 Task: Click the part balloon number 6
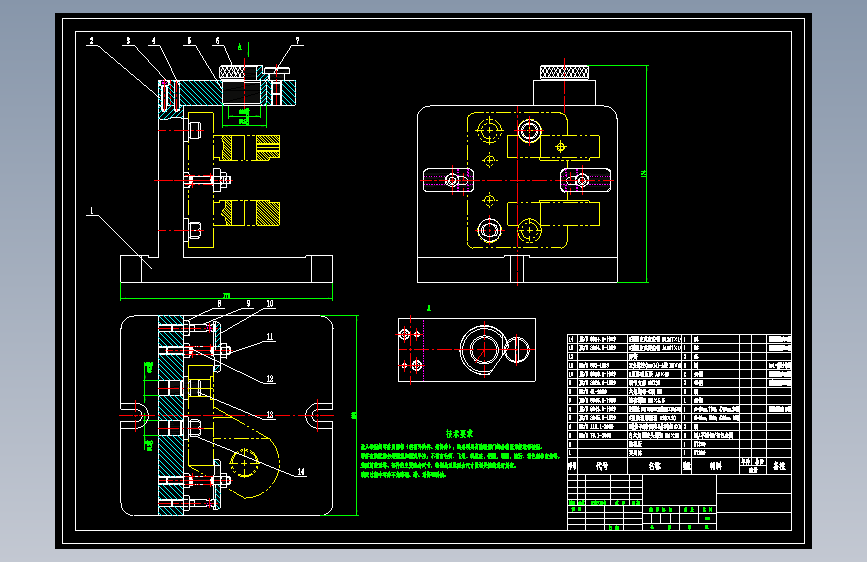coord(217,40)
